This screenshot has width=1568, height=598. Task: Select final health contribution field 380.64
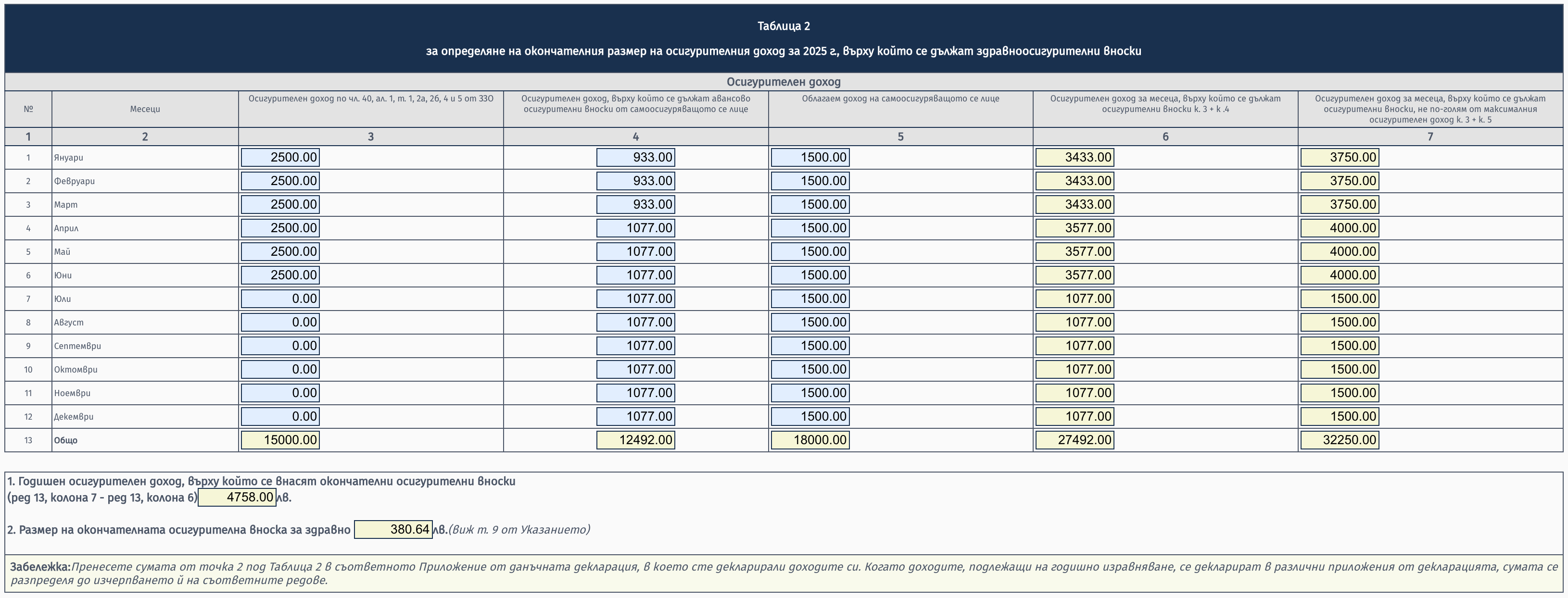[393, 529]
